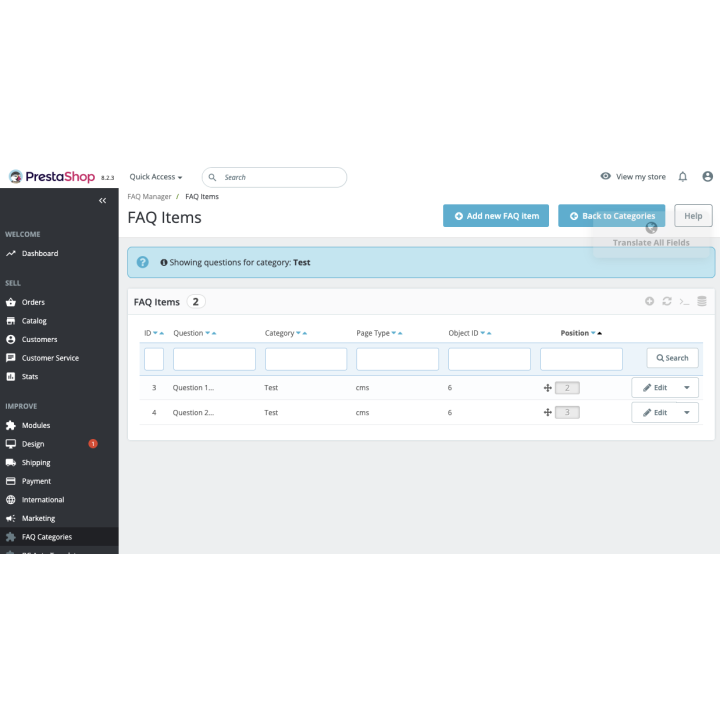720x720 pixels.
Task: Click the Back to Categories button
Action: (x=611, y=216)
